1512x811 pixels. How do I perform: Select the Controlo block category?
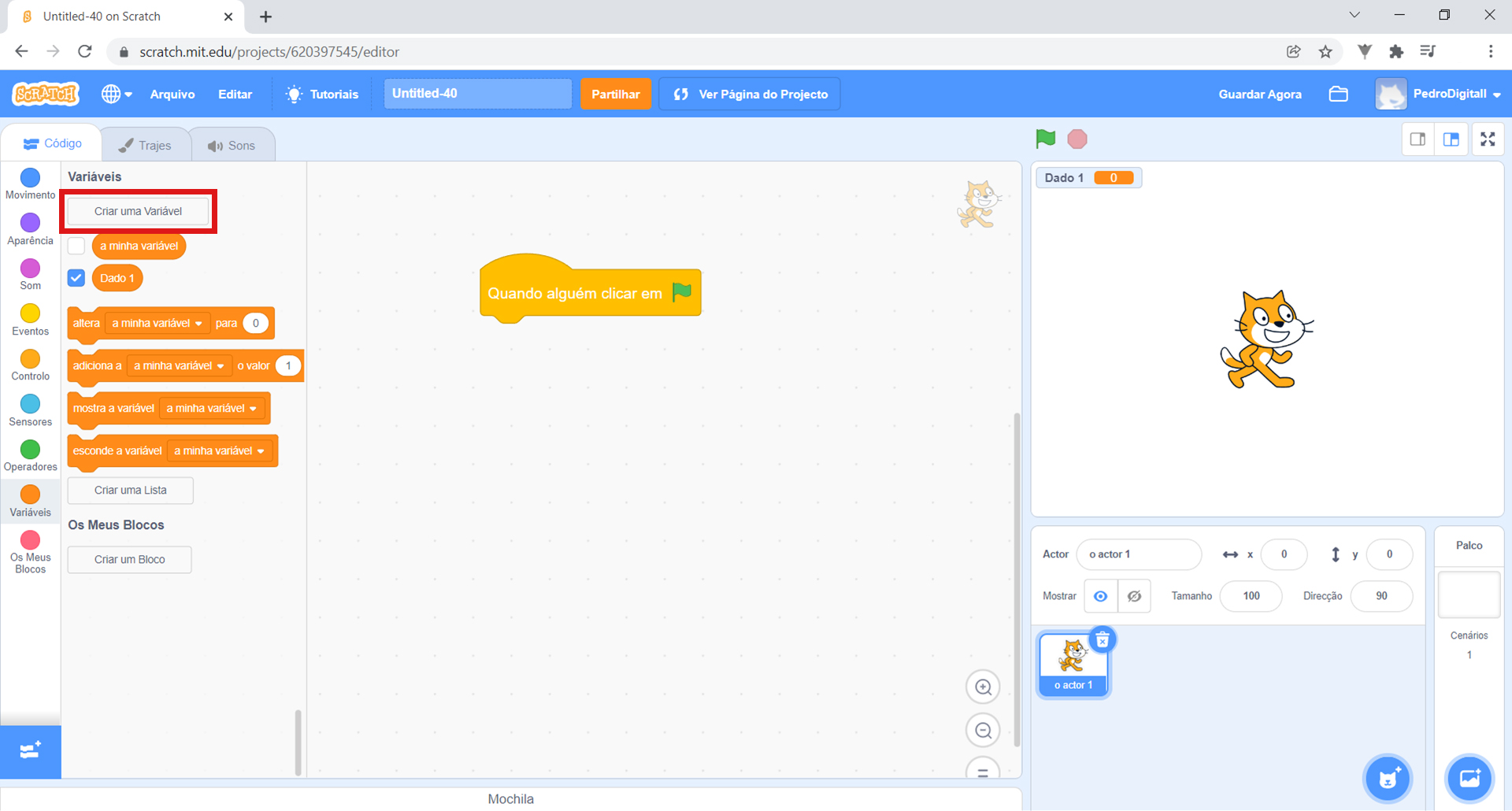point(30,365)
